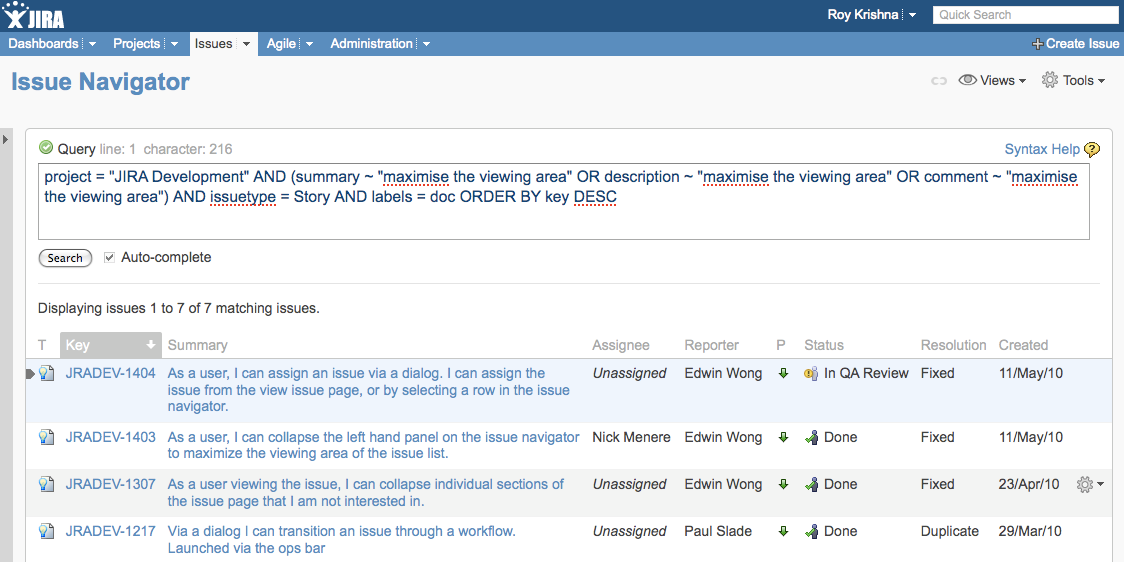Click the priority arrow icon for JRADEV-1307
Screen dimensions: 1124x562
coord(784,484)
